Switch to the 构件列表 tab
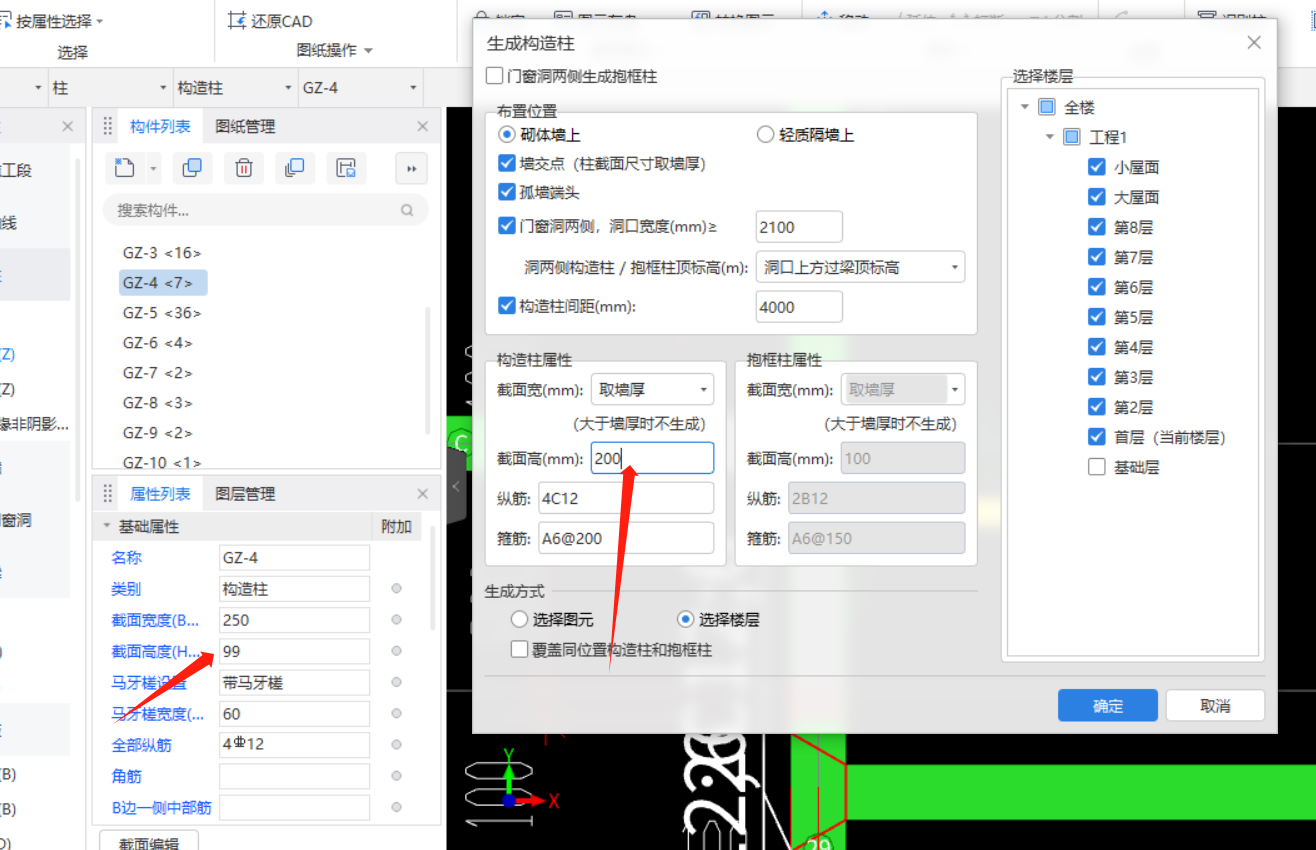 [x=160, y=127]
